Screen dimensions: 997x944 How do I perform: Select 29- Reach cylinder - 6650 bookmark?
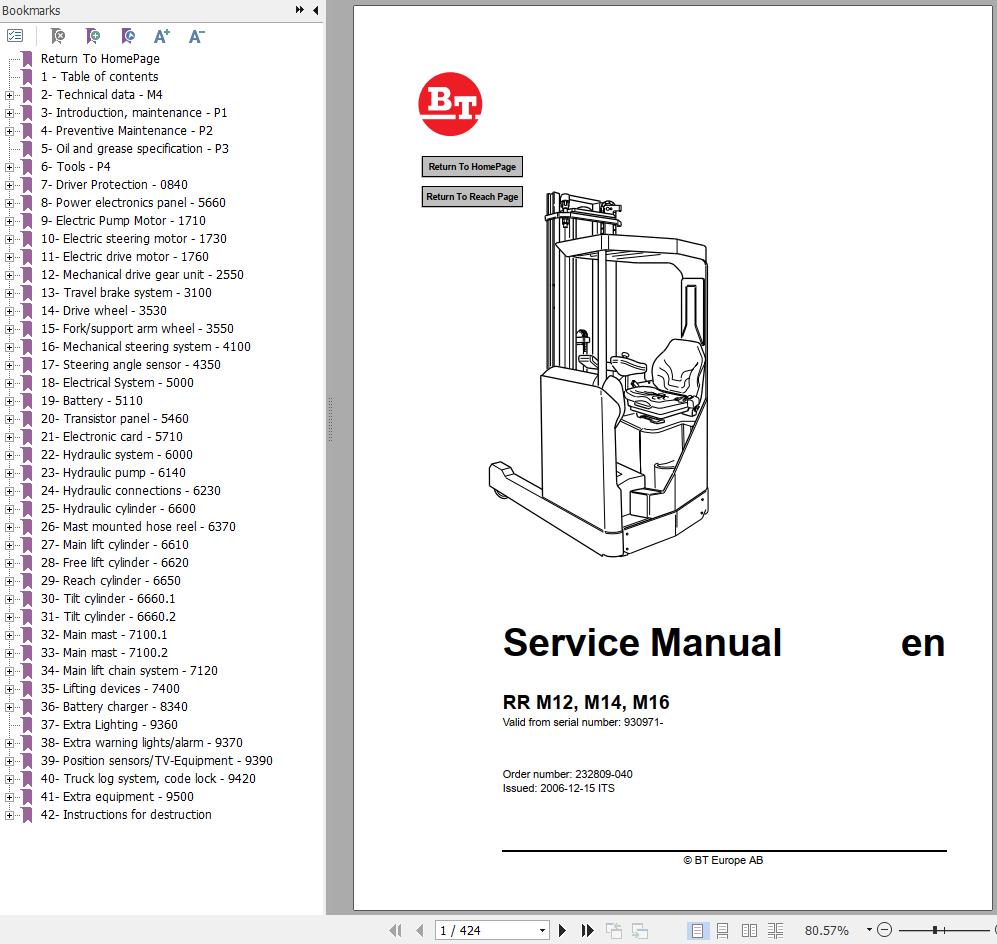(111, 581)
